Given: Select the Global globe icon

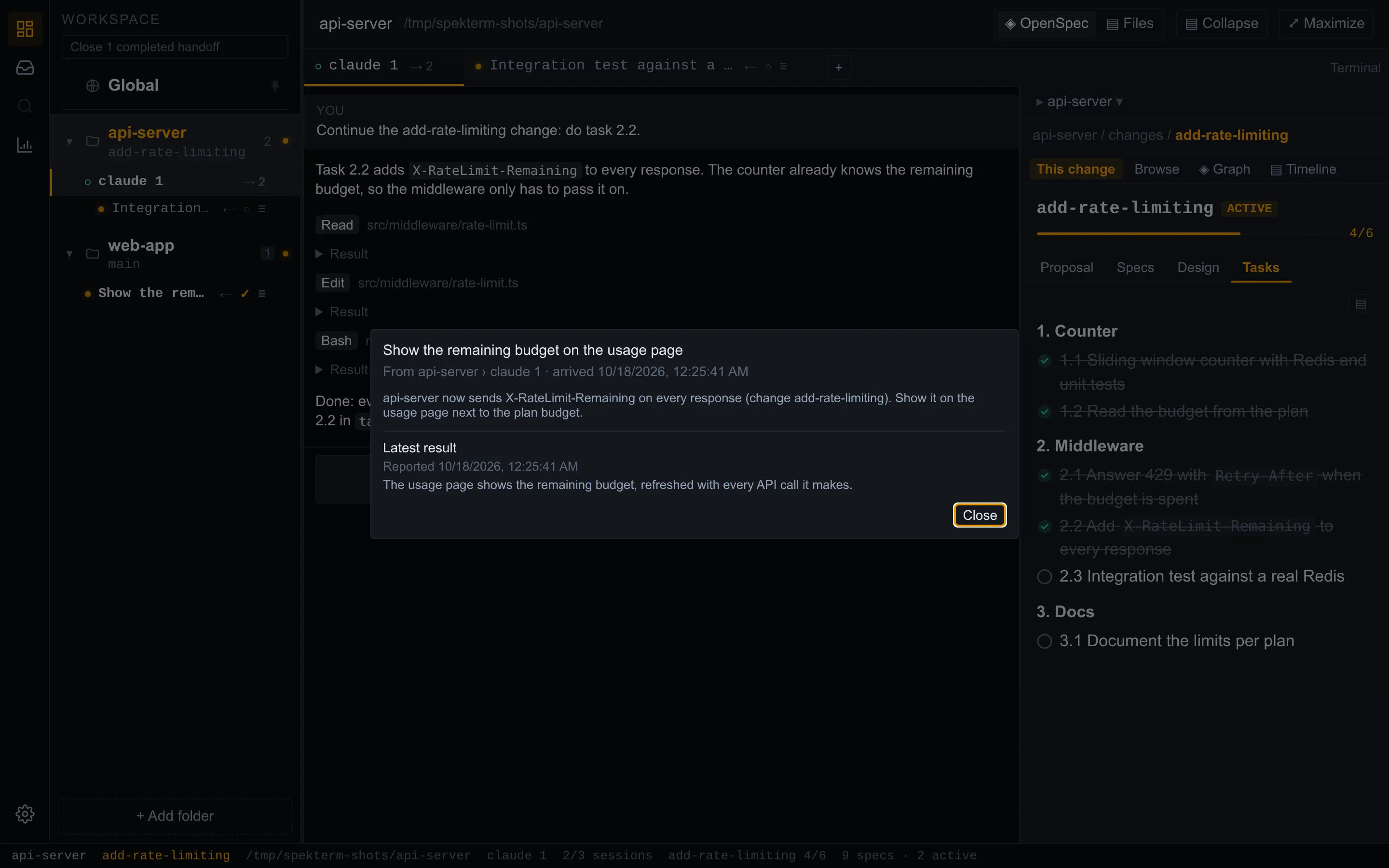Looking at the screenshot, I should click(x=93, y=85).
